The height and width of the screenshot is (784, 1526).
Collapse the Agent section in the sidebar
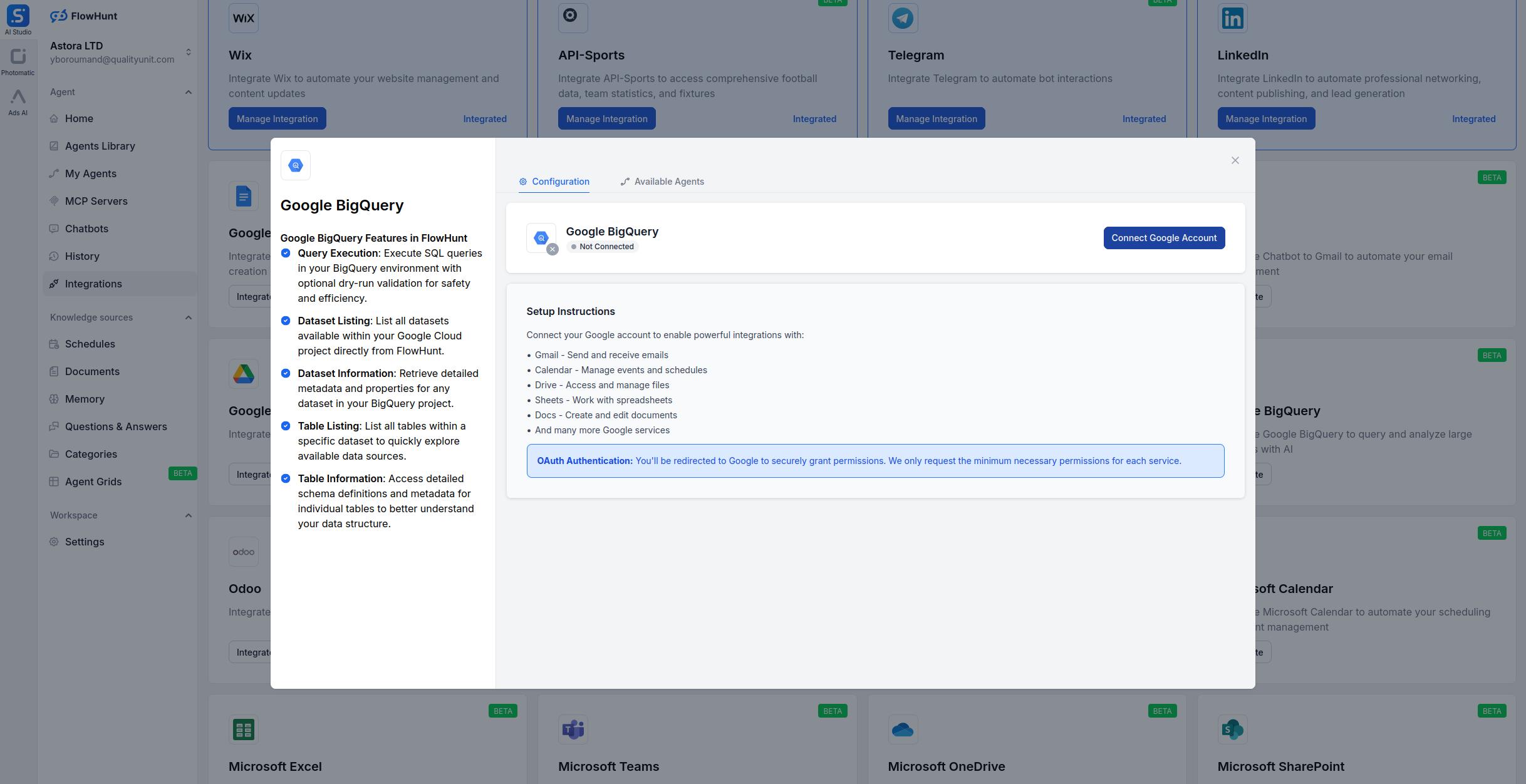pyautogui.click(x=189, y=92)
